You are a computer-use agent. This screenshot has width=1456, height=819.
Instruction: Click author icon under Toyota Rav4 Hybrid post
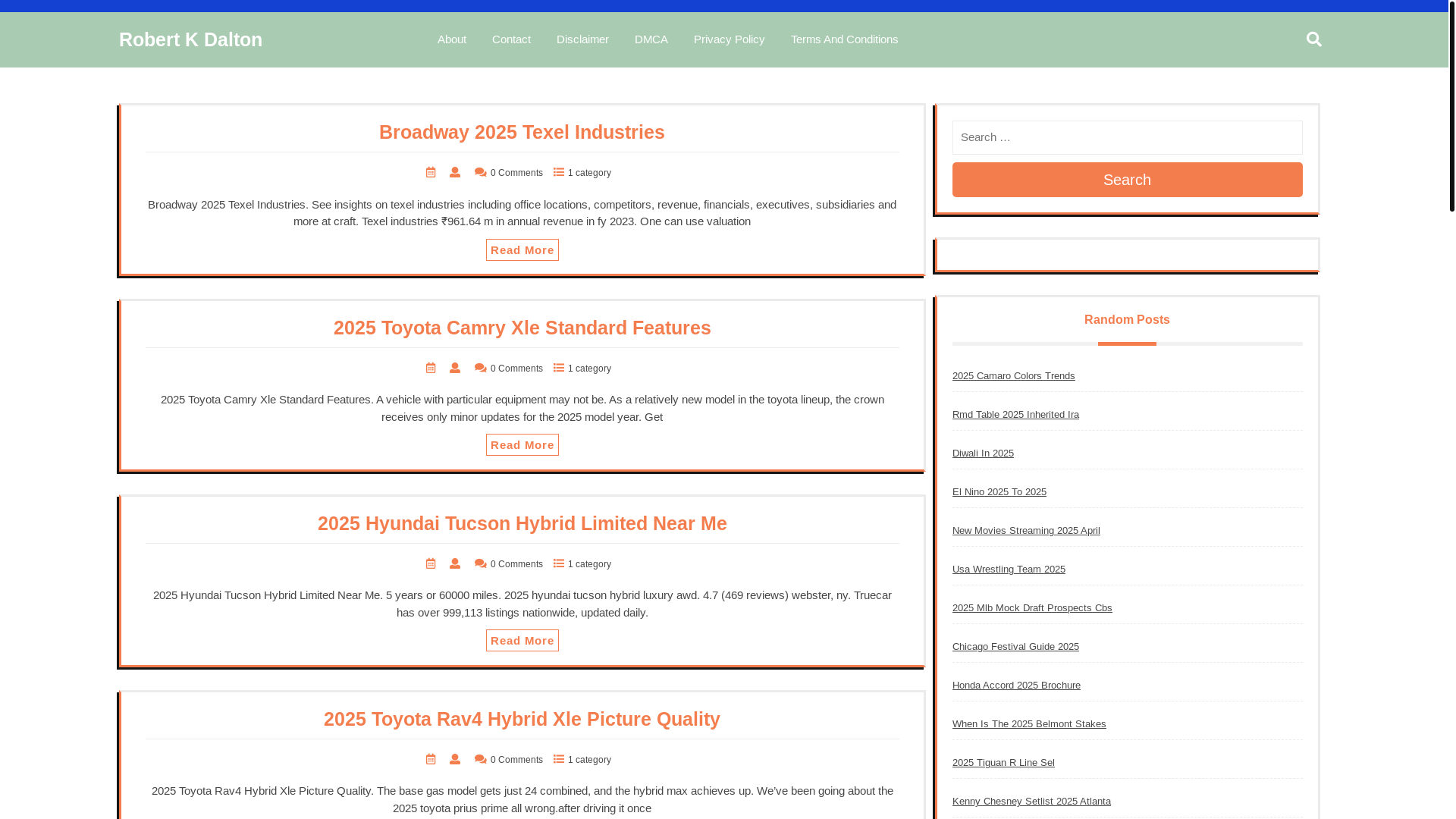[455, 760]
